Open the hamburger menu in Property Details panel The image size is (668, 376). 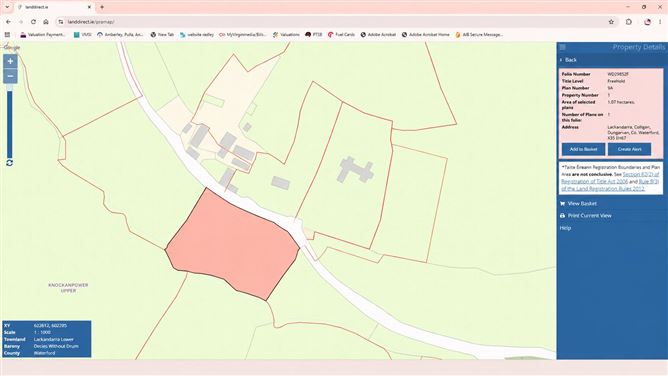[563, 47]
